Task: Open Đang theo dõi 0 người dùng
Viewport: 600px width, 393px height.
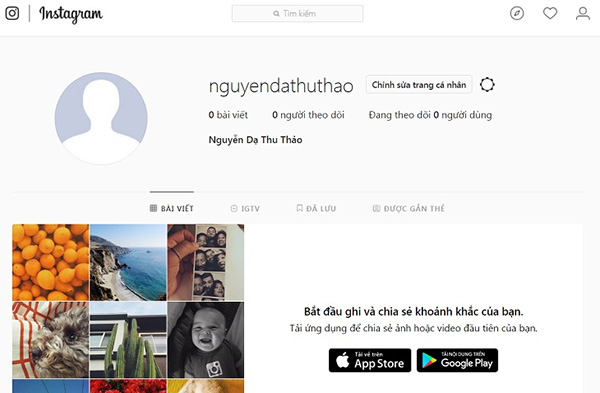Action: (x=430, y=115)
